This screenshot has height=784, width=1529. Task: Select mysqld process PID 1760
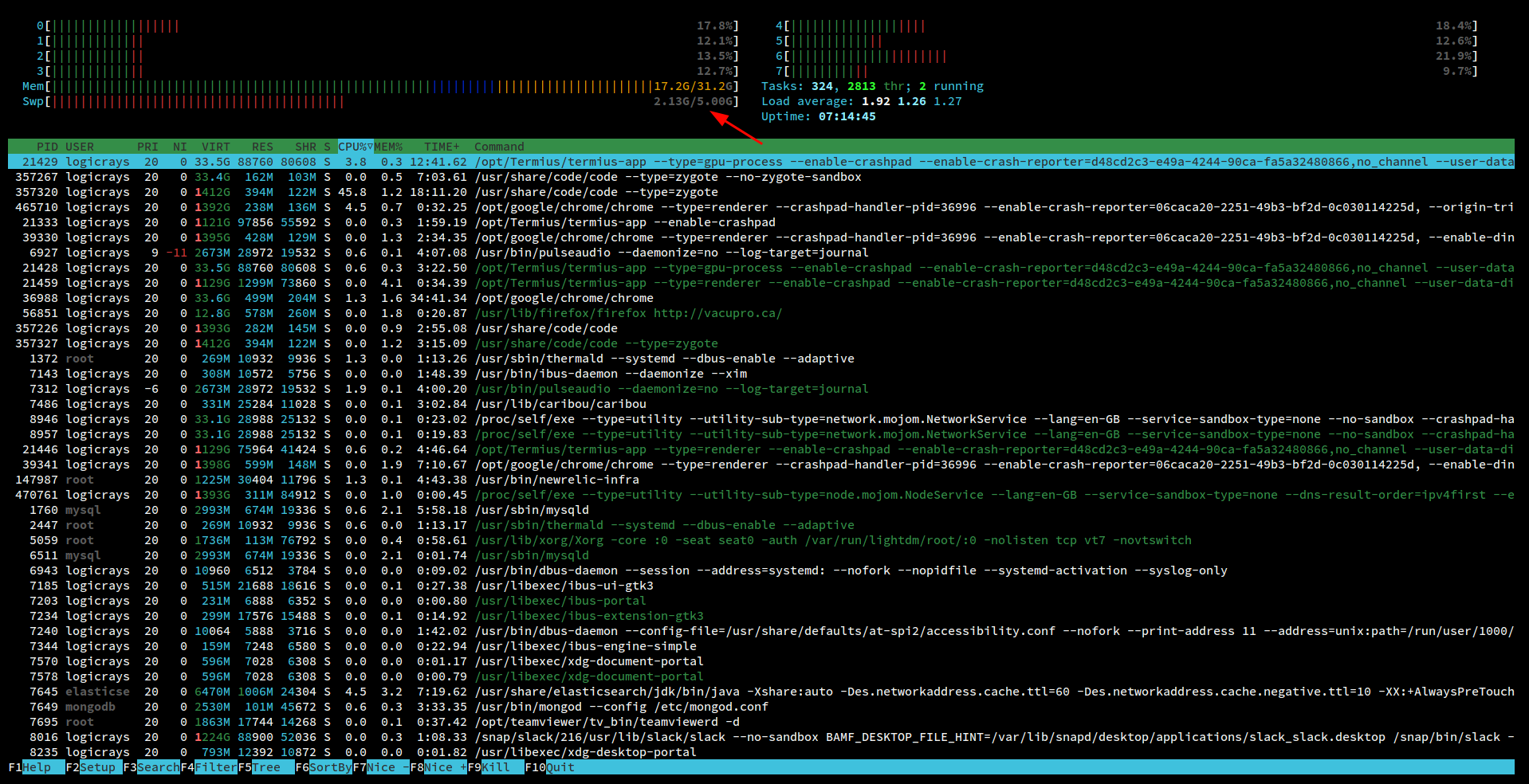pos(761,510)
